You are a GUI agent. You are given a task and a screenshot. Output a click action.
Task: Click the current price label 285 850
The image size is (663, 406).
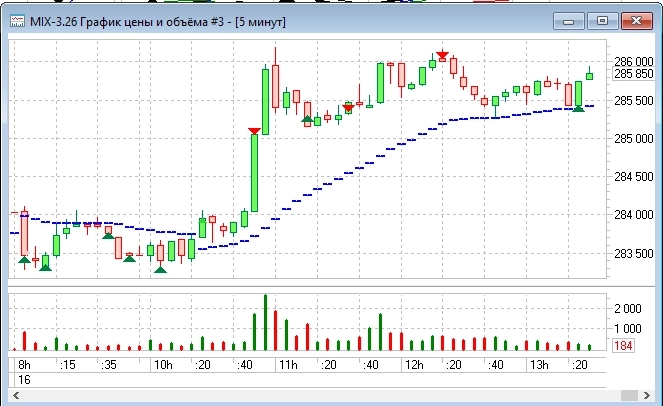click(633, 74)
